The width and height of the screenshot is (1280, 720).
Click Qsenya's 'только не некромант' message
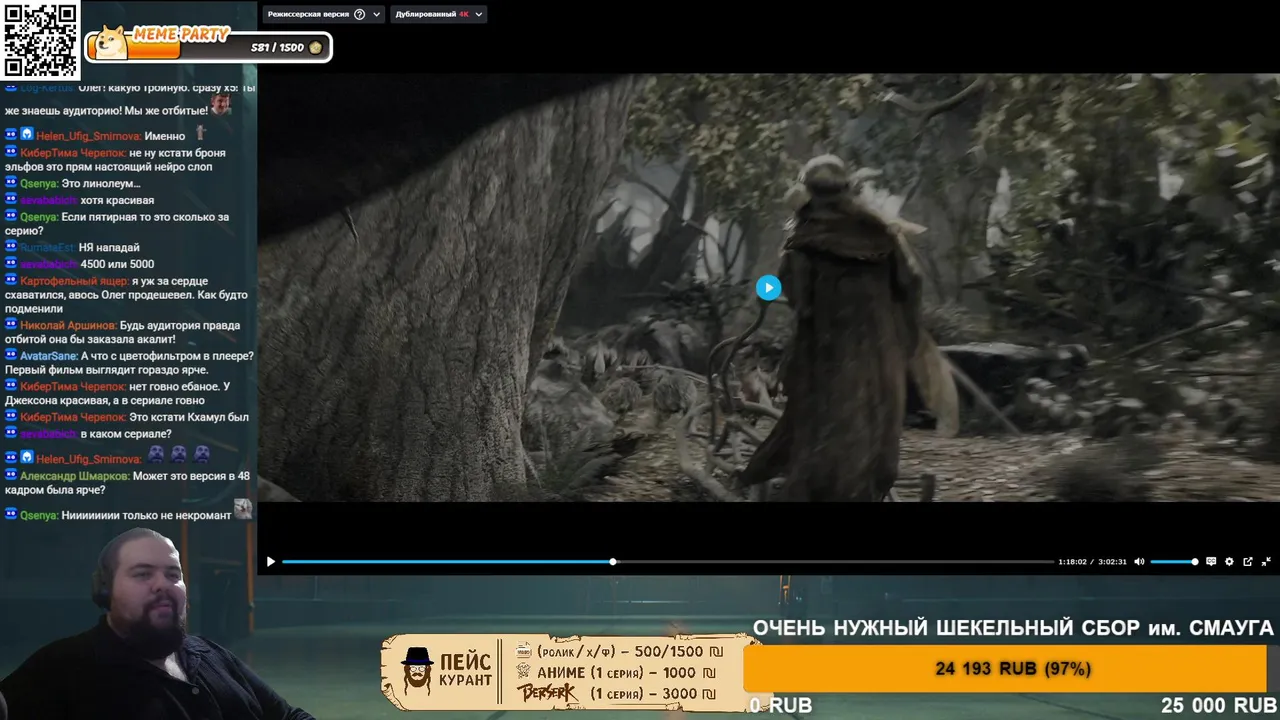128,514
